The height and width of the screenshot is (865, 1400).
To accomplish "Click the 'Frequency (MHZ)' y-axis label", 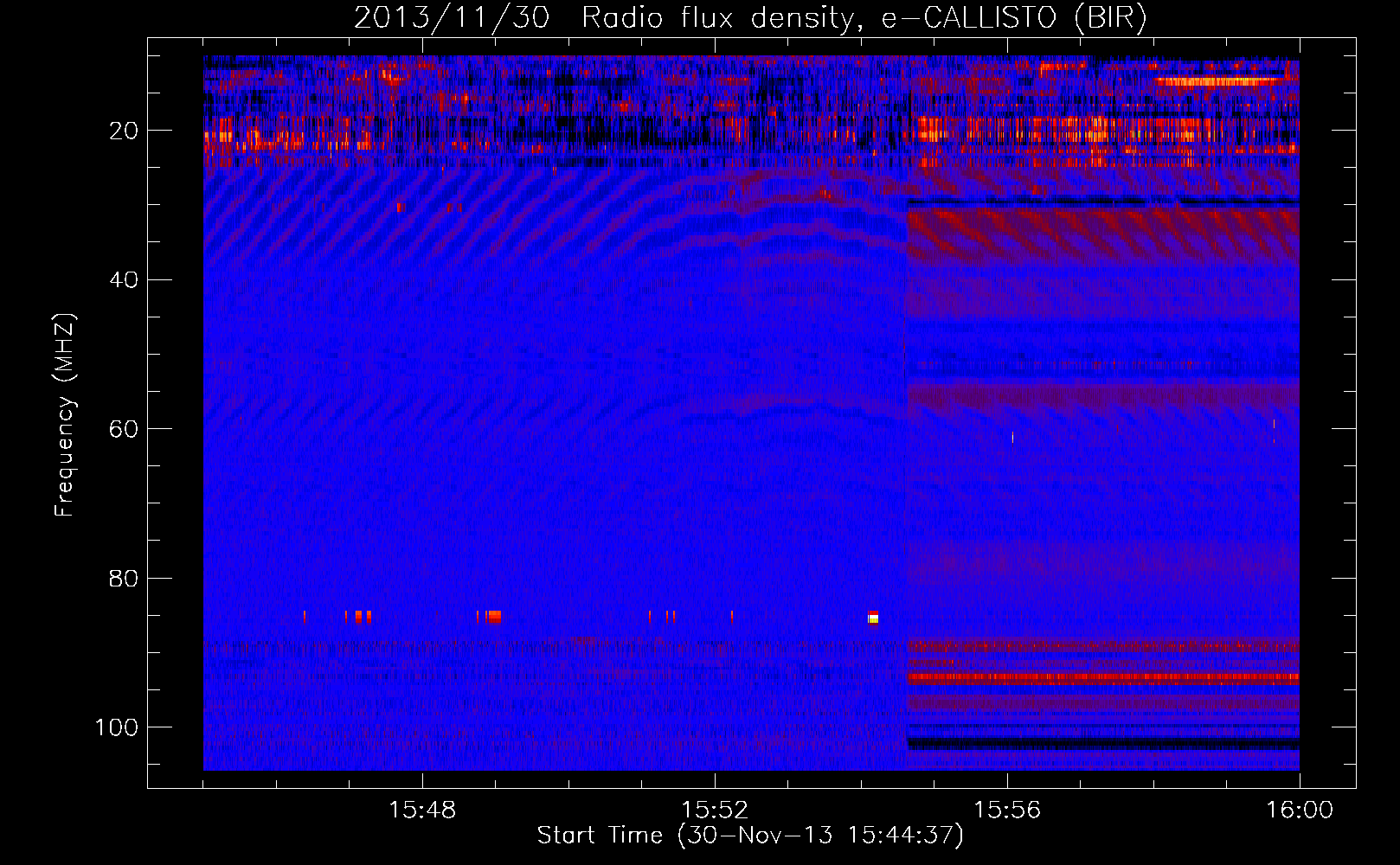I will [65, 414].
